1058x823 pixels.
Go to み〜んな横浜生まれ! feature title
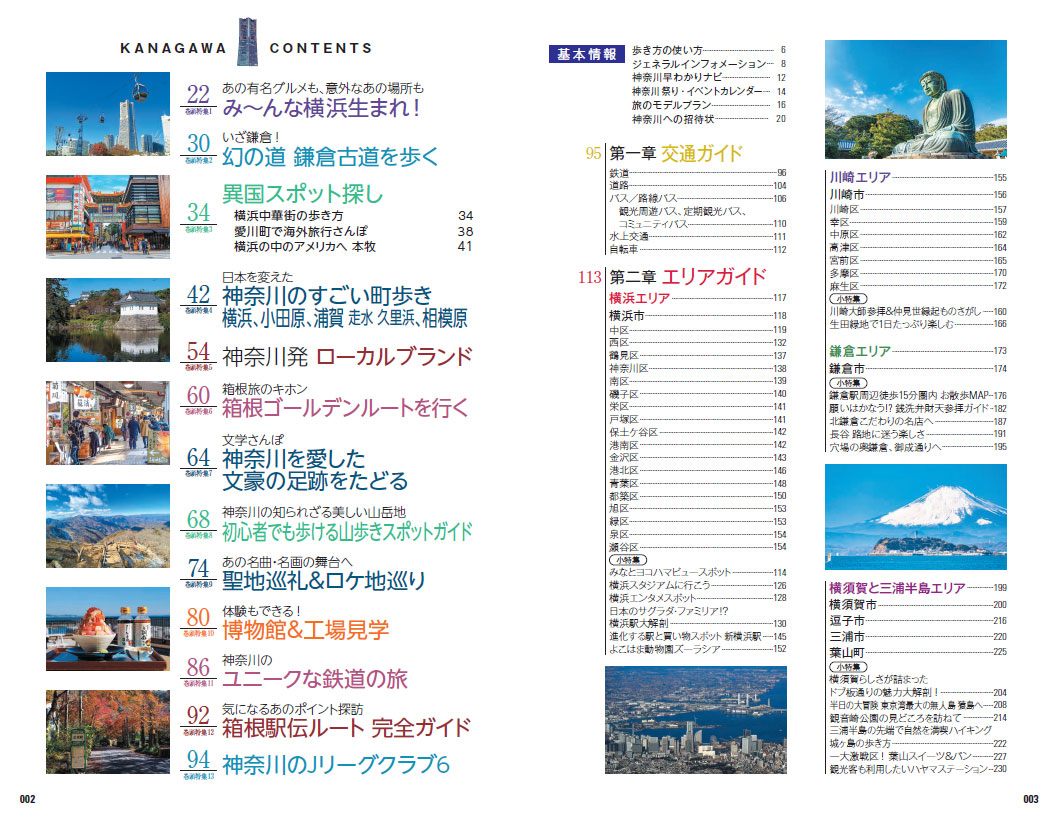pyautogui.click(x=320, y=108)
